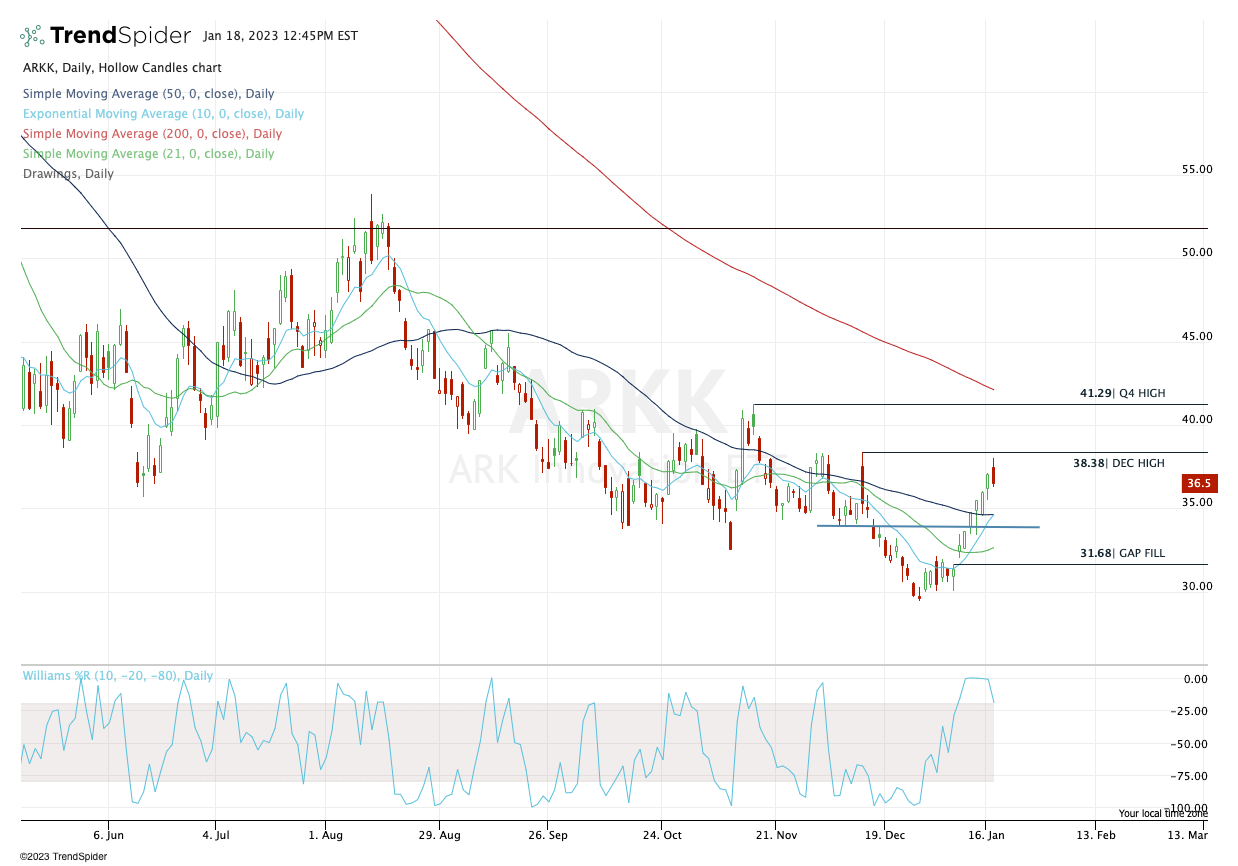Click the 29. Aug date axis label
Viewport: 1238px width, 866px height.
point(440,835)
